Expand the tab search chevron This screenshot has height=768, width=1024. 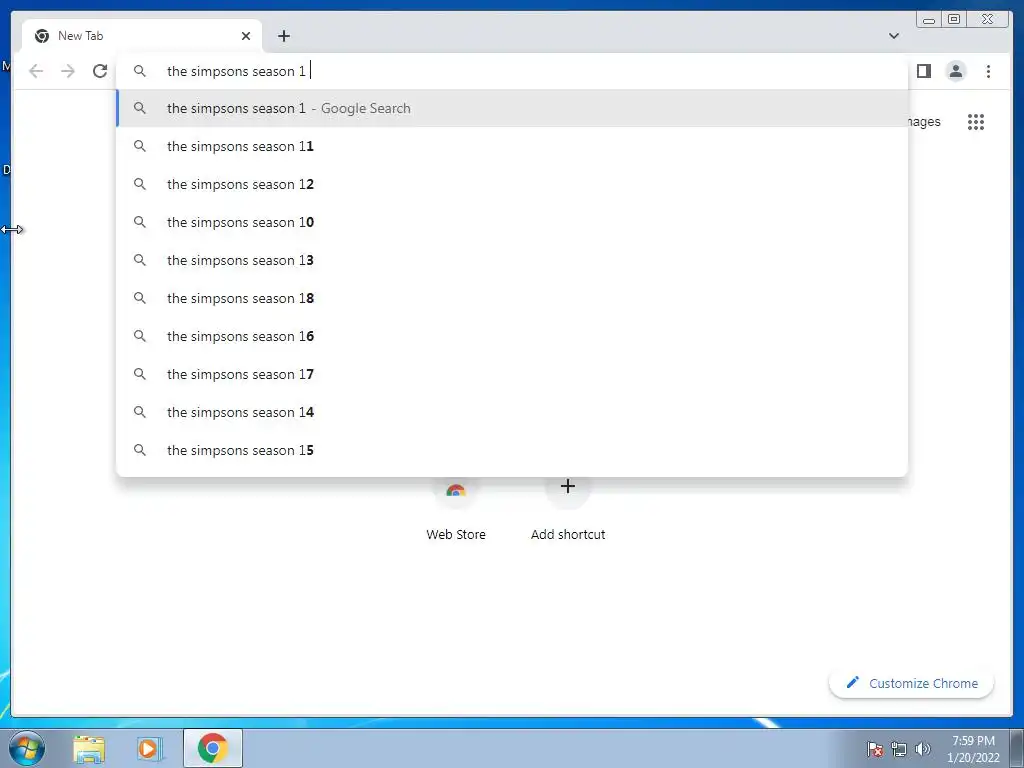click(x=894, y=36)
